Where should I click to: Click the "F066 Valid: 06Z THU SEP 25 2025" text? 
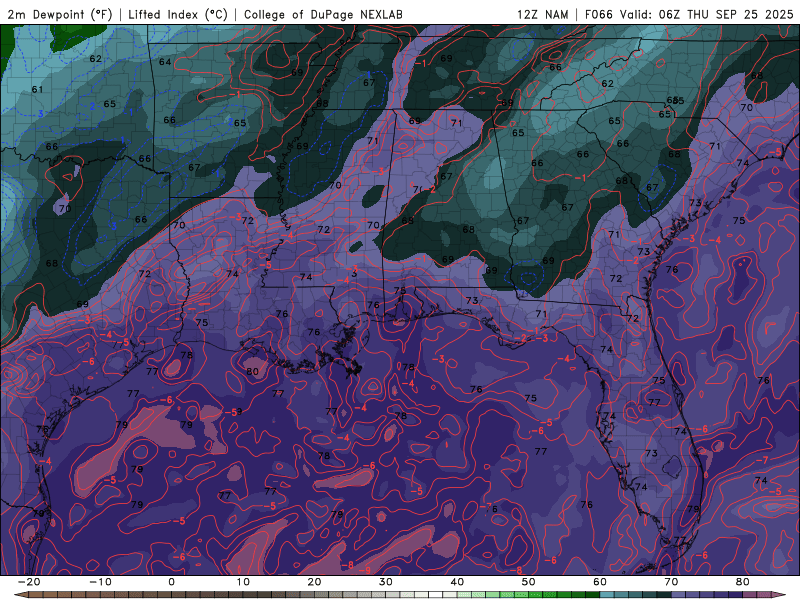coord(689,15)
